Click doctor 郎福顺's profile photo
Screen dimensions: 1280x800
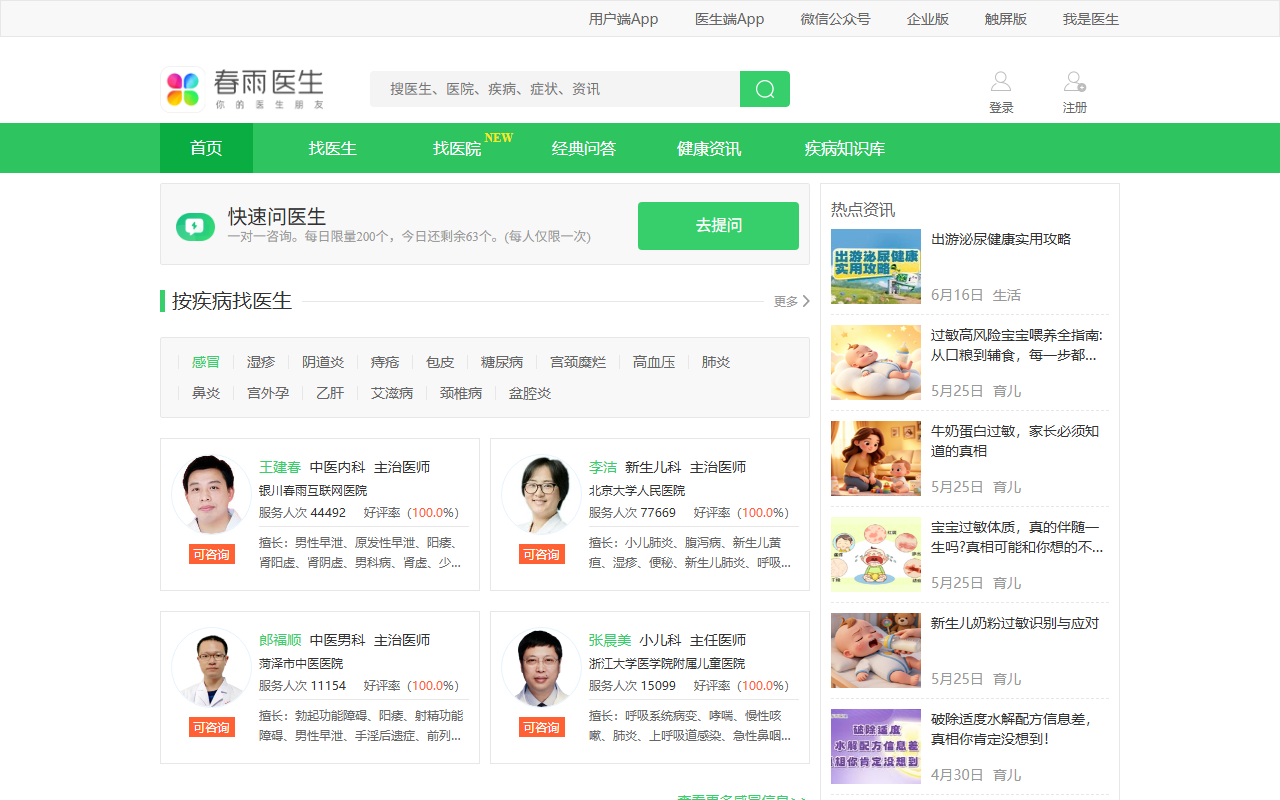tap(211, 667)
